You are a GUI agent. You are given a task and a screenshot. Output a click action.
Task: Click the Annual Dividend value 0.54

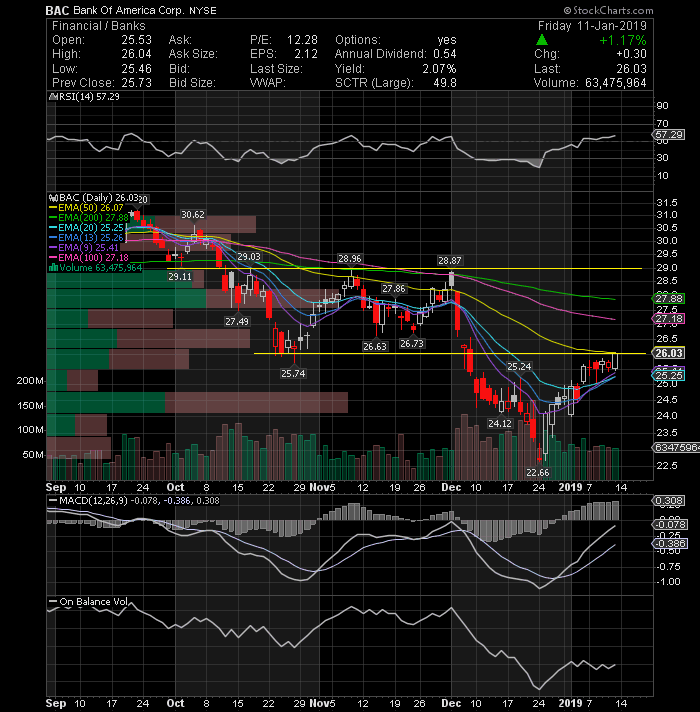coord(445,54)
